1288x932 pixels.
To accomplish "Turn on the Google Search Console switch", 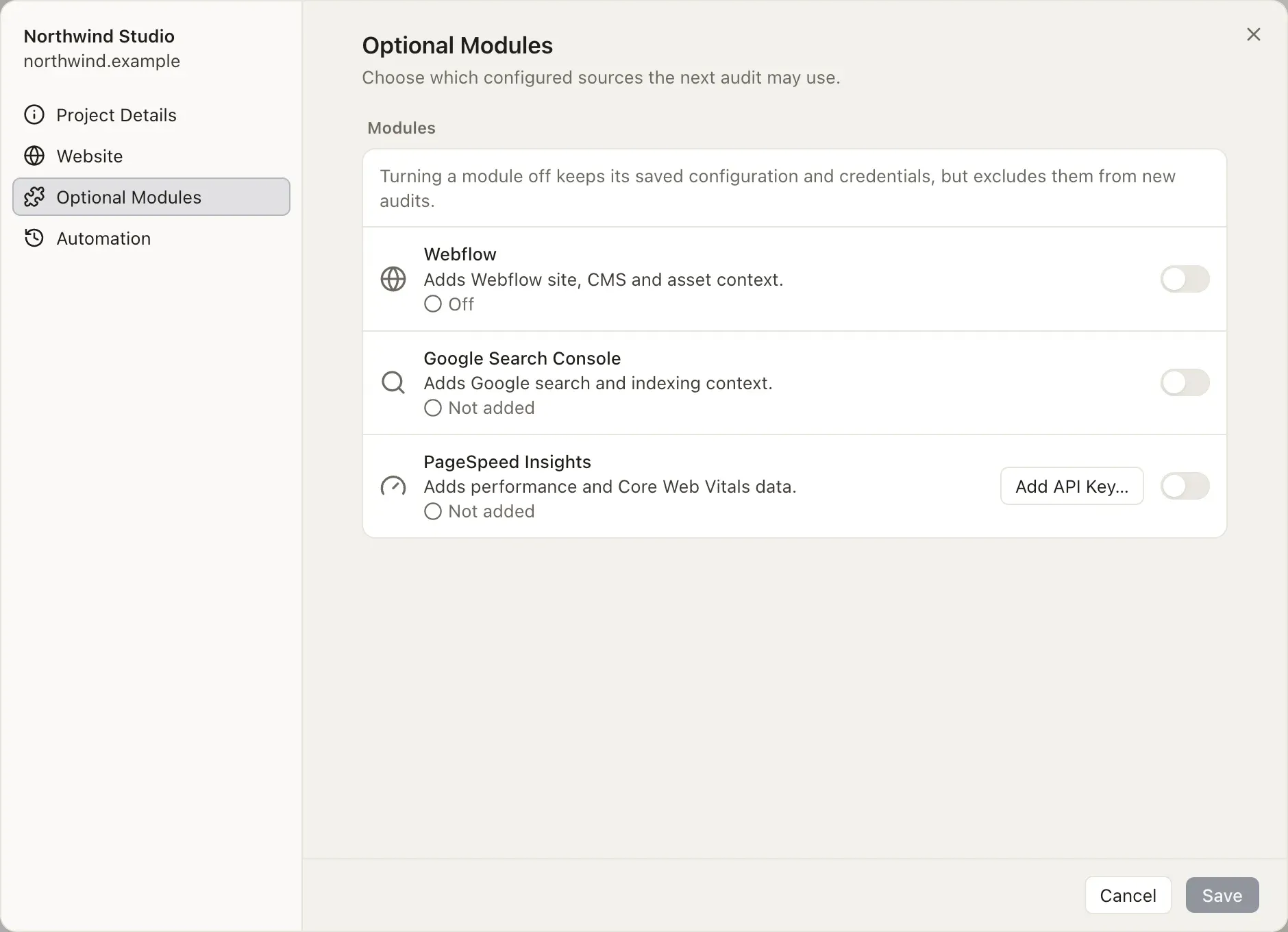I will [1185, 382].
